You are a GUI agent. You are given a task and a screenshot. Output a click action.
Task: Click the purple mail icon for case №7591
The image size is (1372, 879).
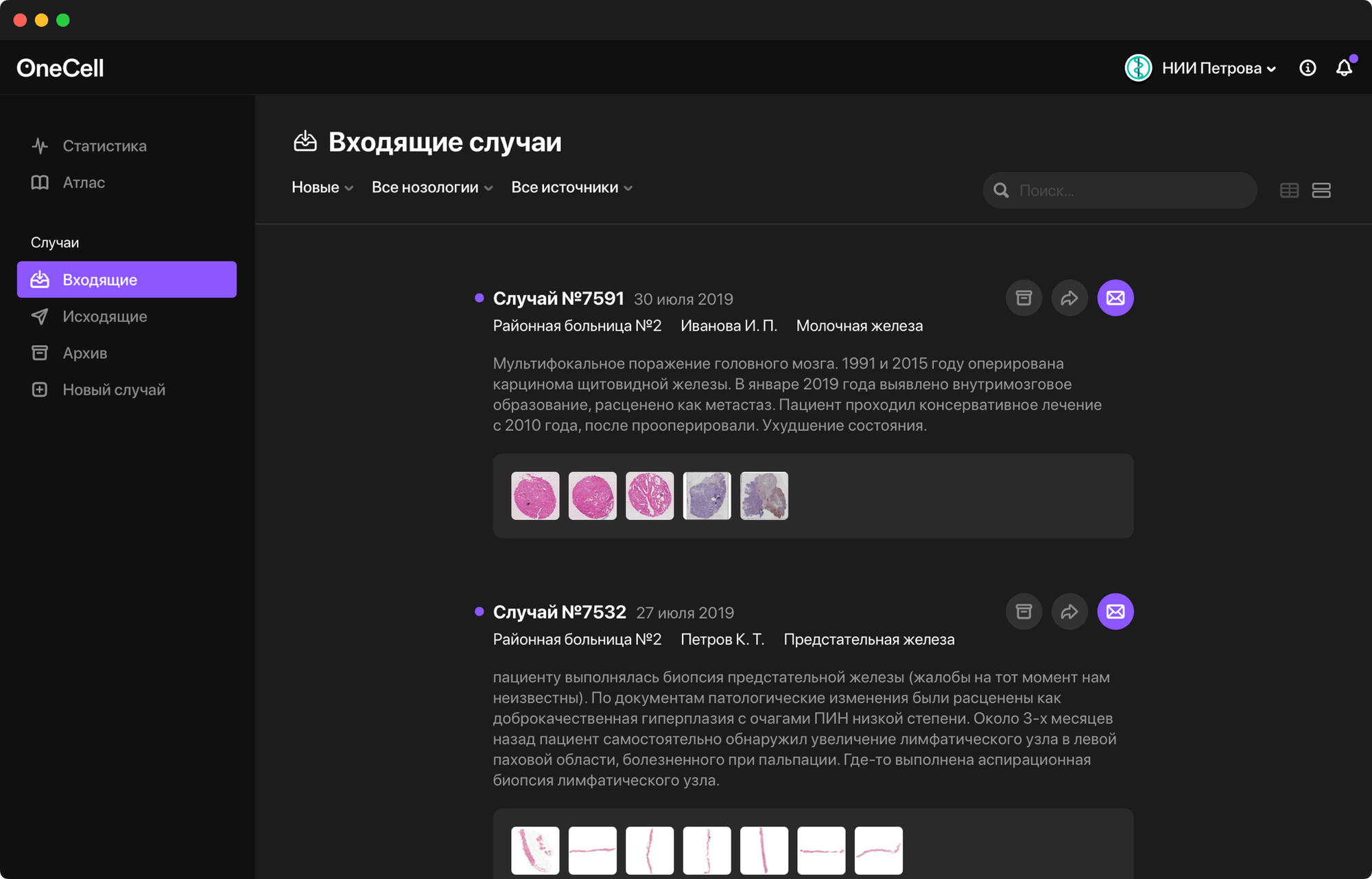click(x=1115, y=298)
